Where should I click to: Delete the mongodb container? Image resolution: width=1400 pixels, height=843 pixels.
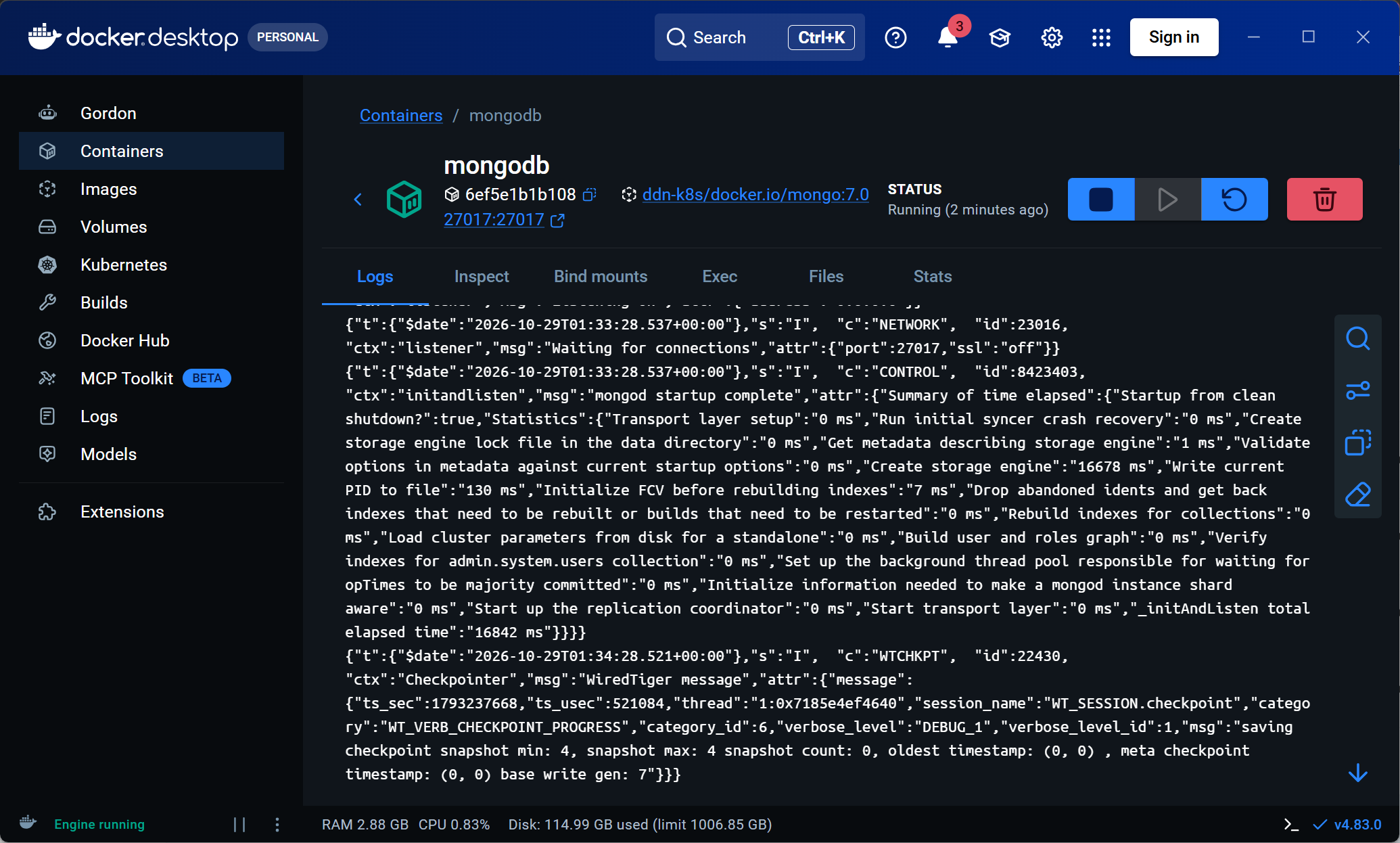click(x=1324, y=200)
